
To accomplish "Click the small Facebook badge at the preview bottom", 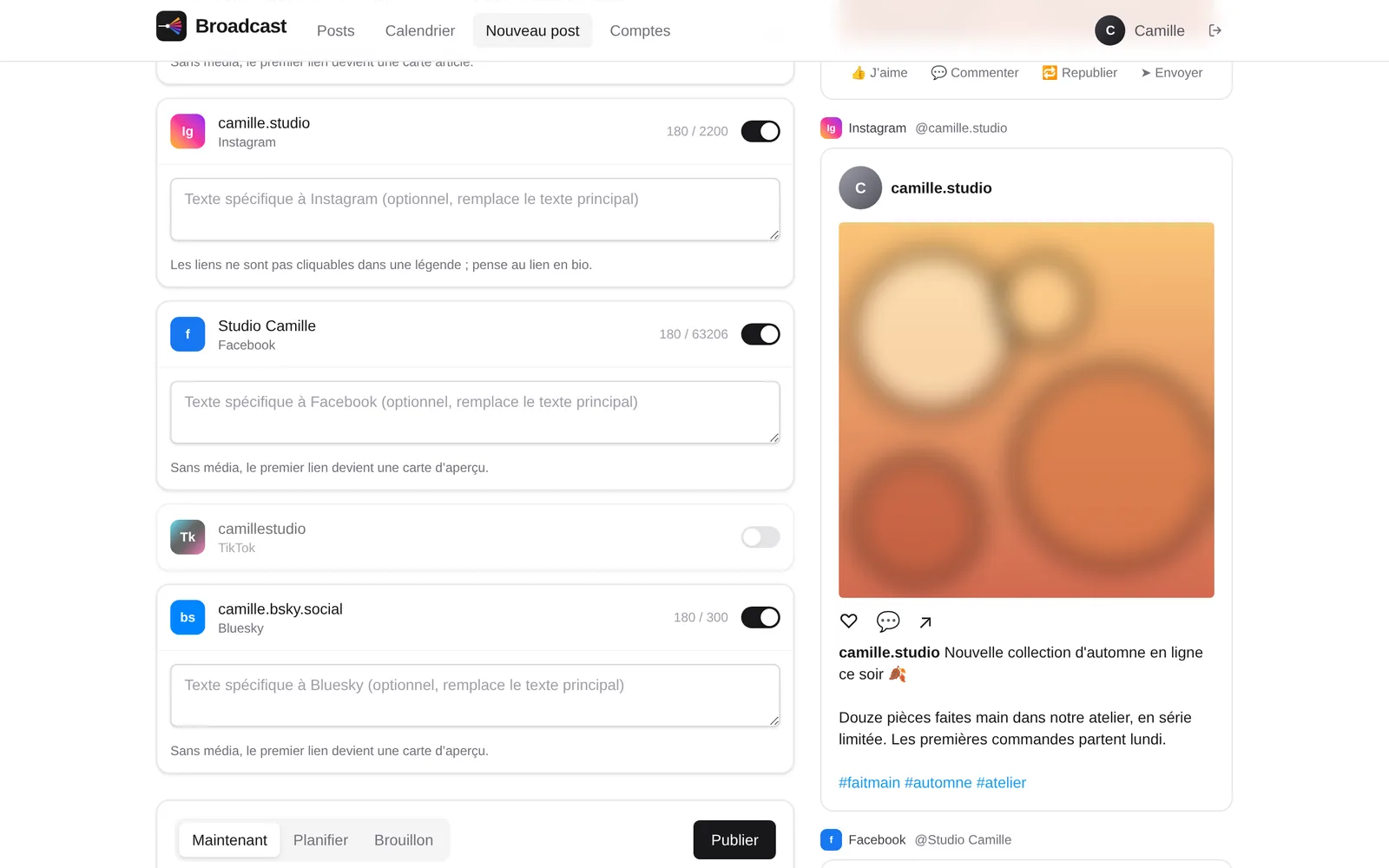I will click(831, 839).
